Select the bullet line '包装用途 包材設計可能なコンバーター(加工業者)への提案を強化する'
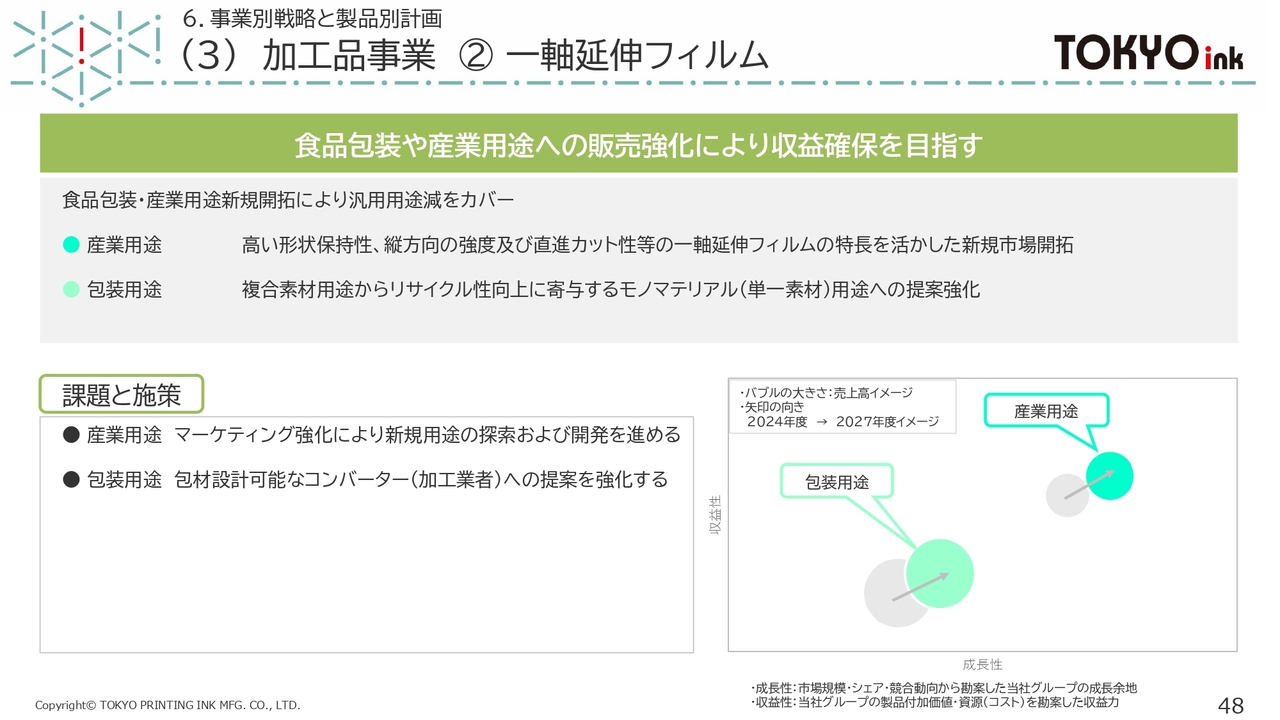The height and width of the screenshot is (720, 1280). pos(365,480)
